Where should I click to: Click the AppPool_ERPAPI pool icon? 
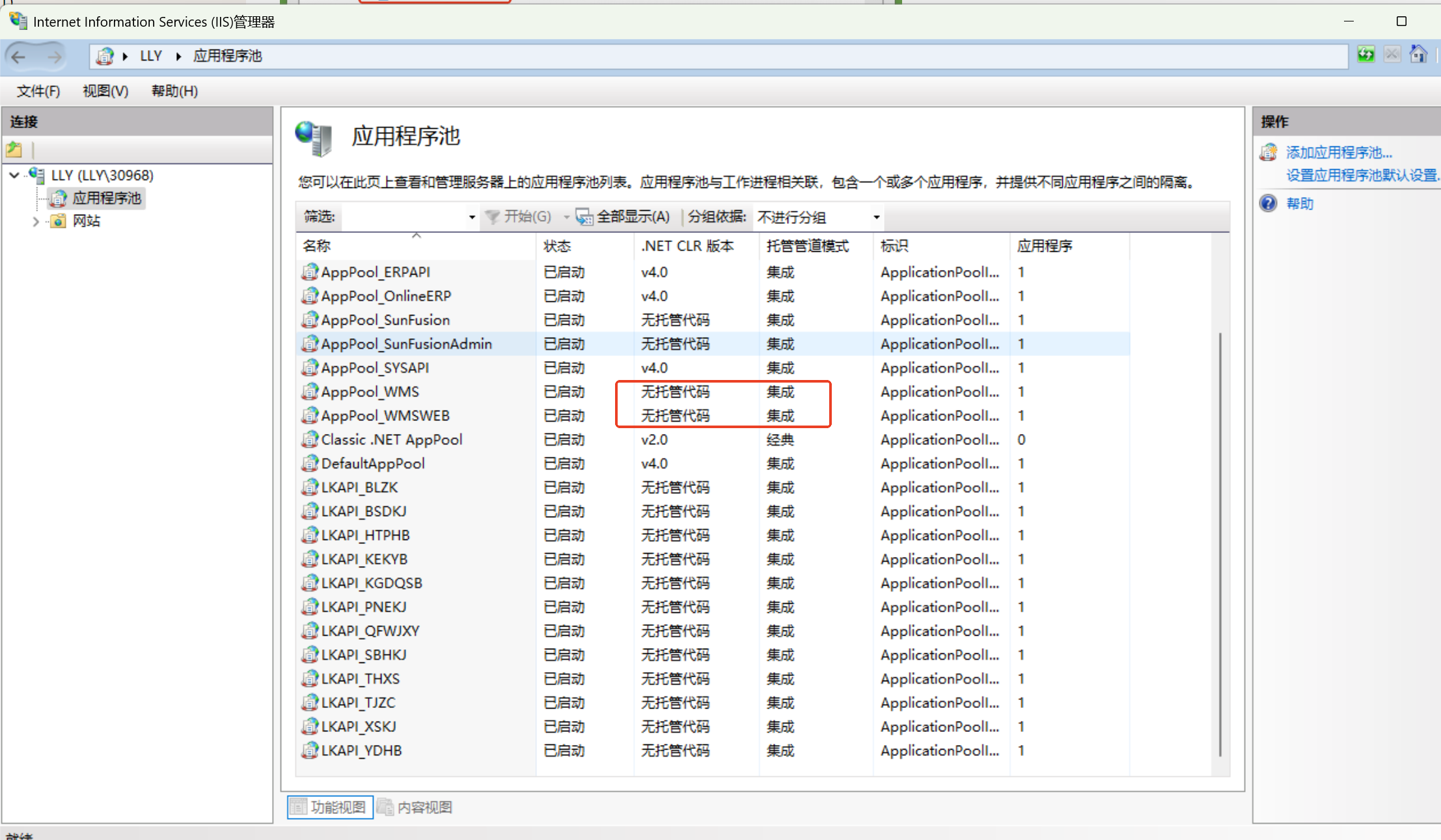pyautogui.click(x=310, y=271)
